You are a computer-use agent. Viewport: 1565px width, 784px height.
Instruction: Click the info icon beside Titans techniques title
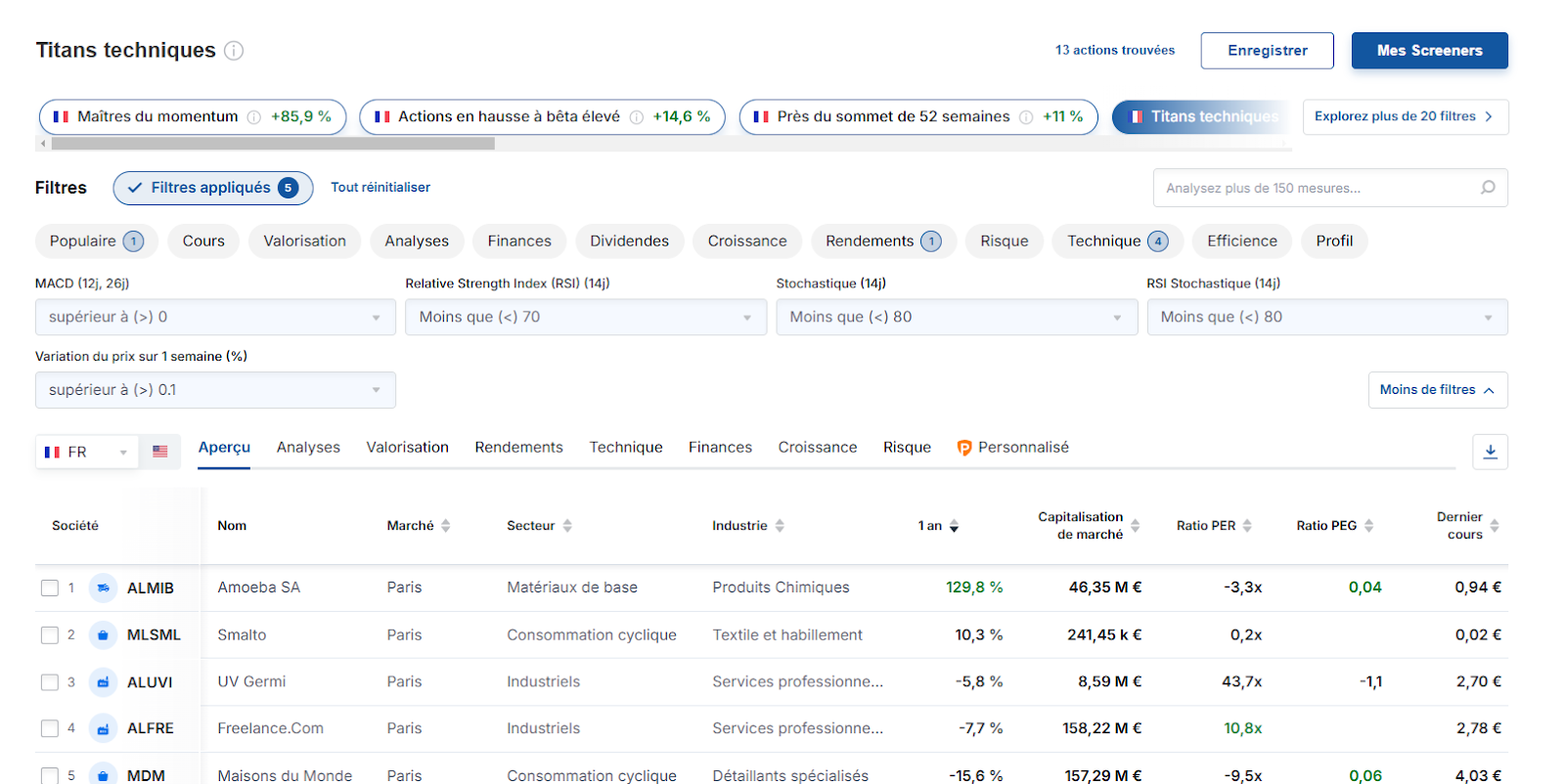234,51
